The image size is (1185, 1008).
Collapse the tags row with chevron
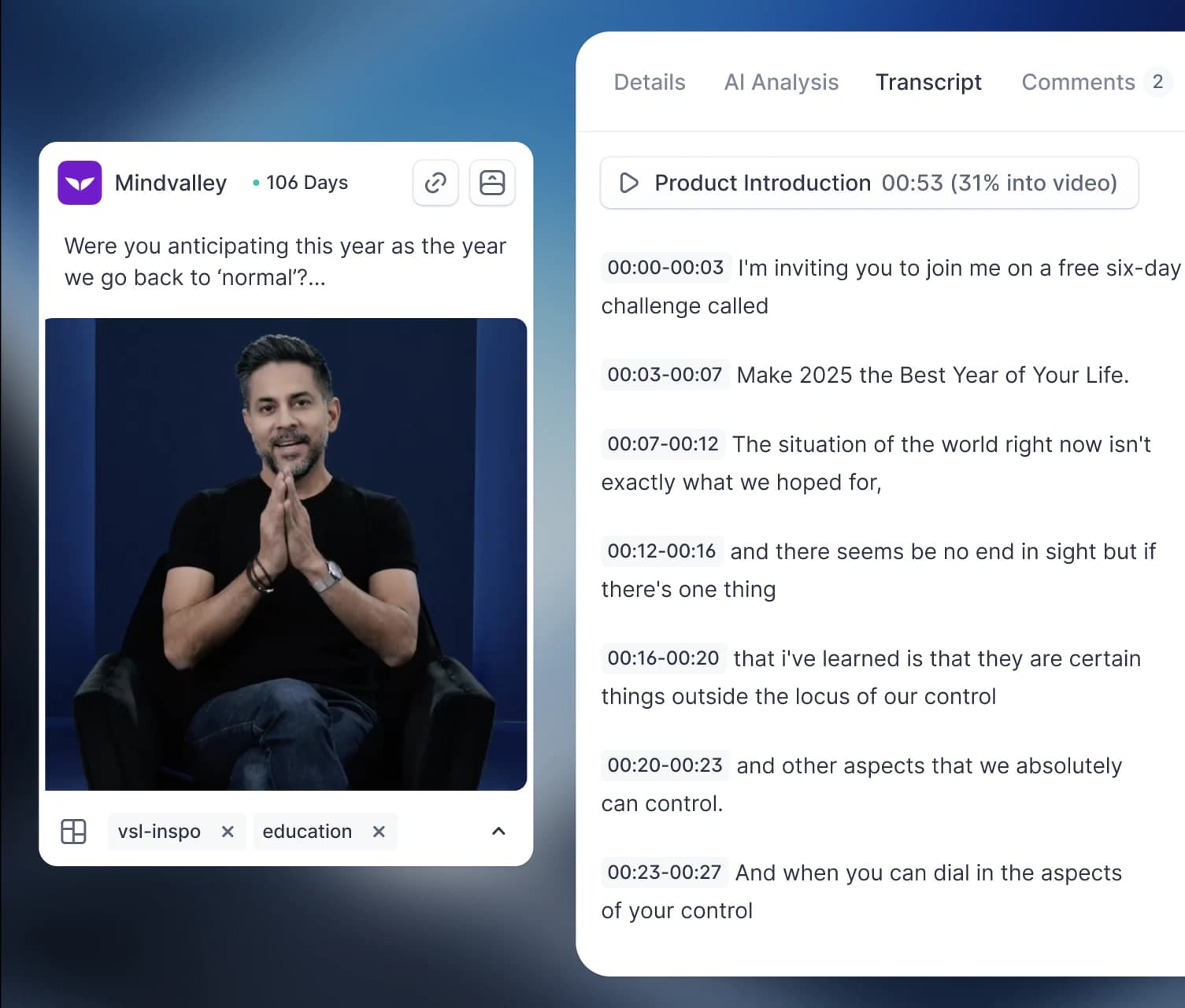(498, 832)
